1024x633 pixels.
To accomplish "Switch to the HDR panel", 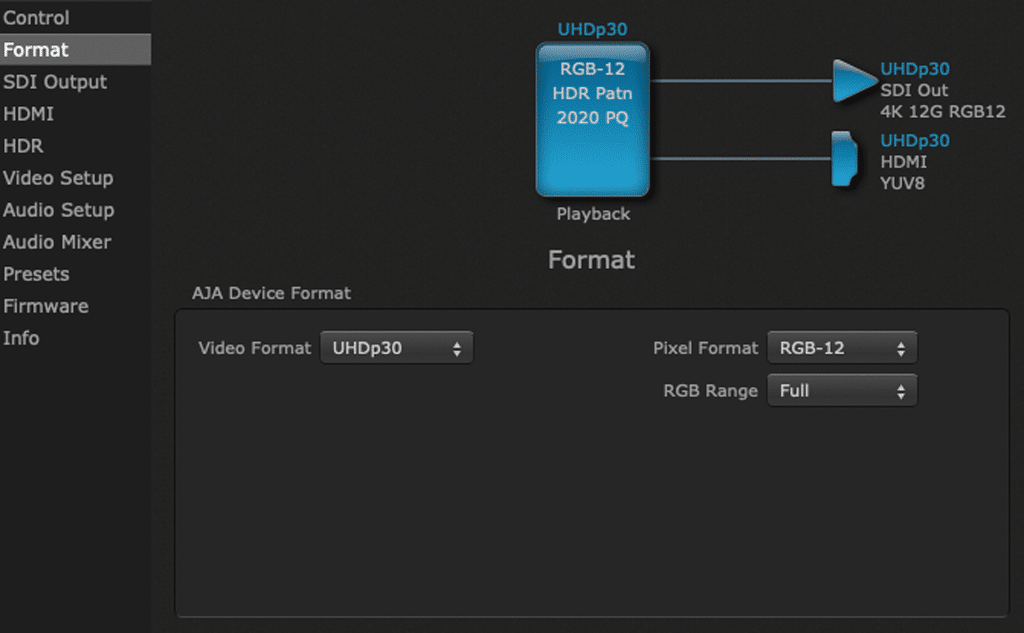I will [x=23, y=146].
